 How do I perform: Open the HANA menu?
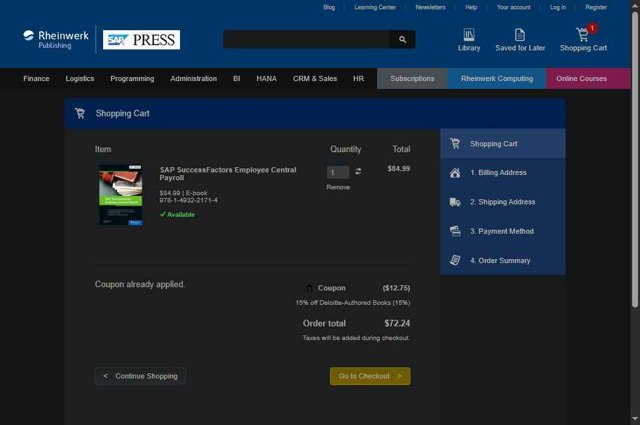coord(267,78)
